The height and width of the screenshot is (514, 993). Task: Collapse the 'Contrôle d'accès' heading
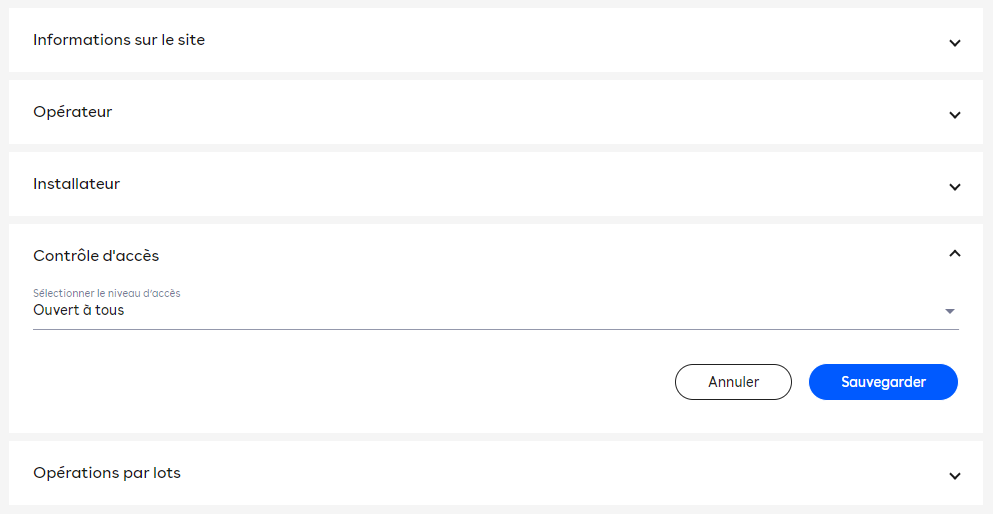tap(96, 256)
